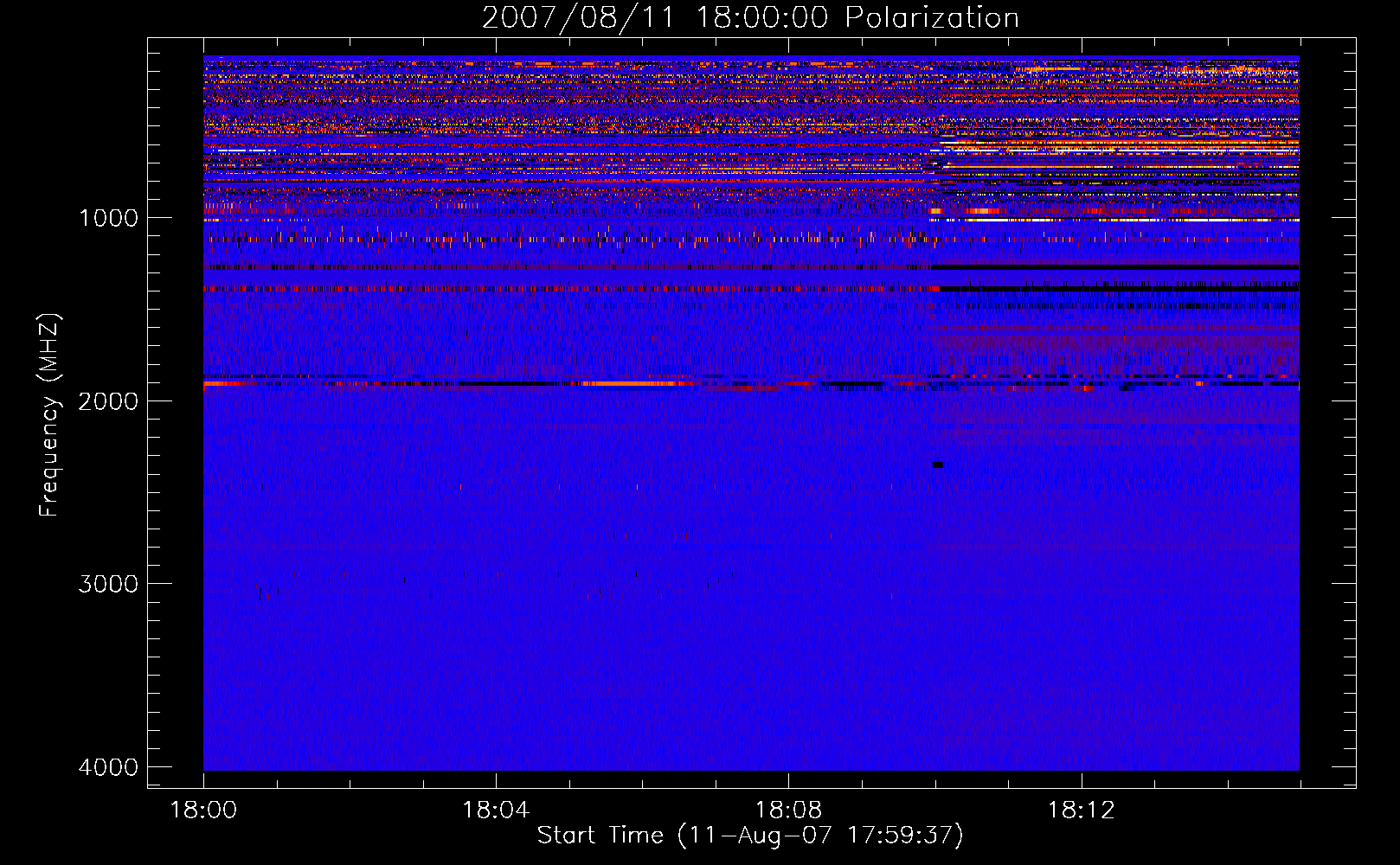
Task: Click the "18:00" time tick label
Action: pyautogui.click(x=203, y=811)
